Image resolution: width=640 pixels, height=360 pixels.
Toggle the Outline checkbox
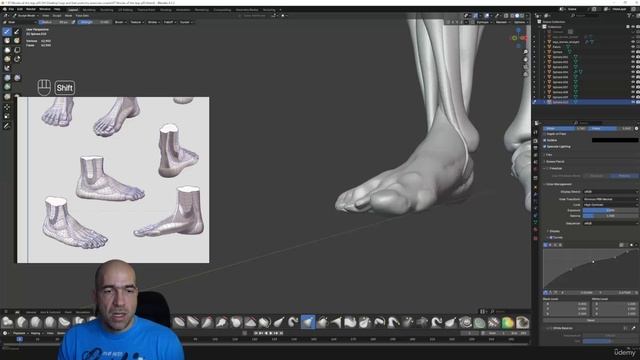click(x=545, y=140)
